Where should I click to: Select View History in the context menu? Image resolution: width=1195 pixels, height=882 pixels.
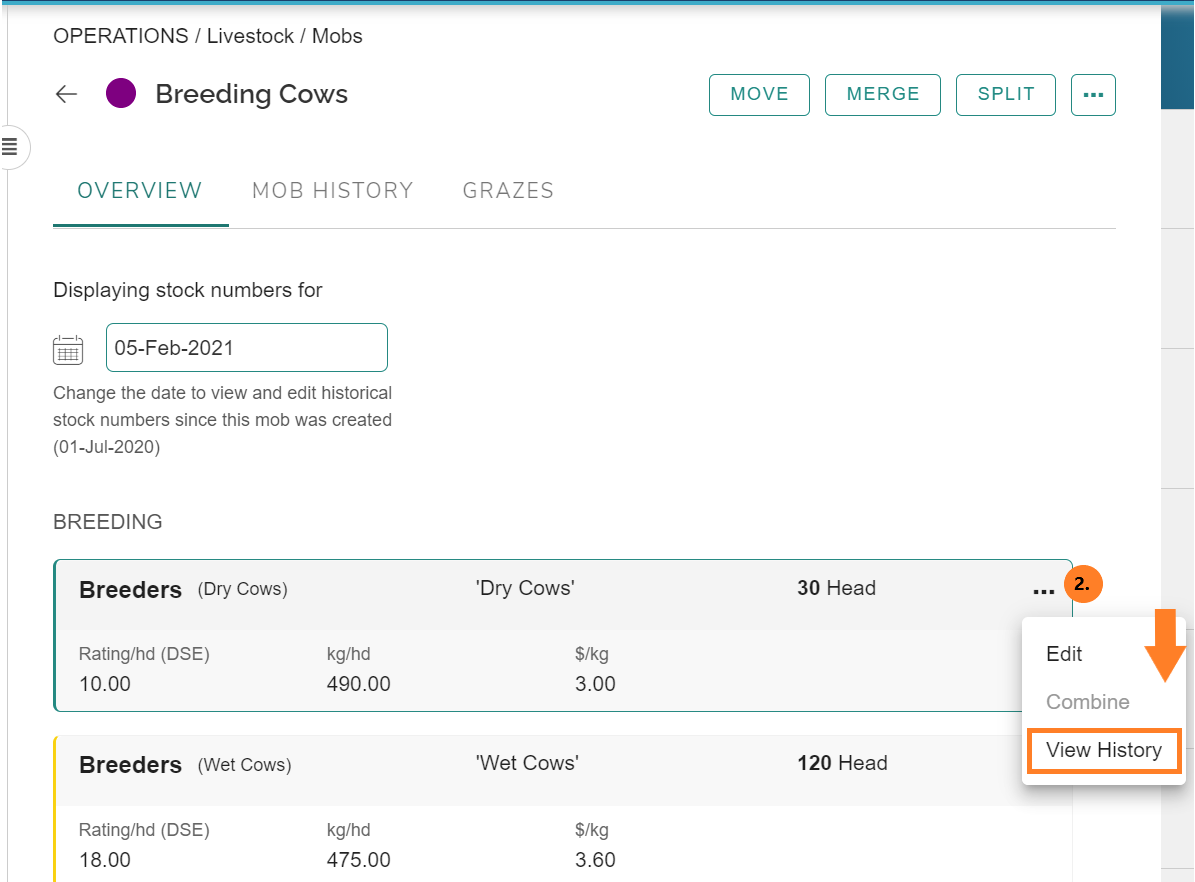click(1103, 750)
